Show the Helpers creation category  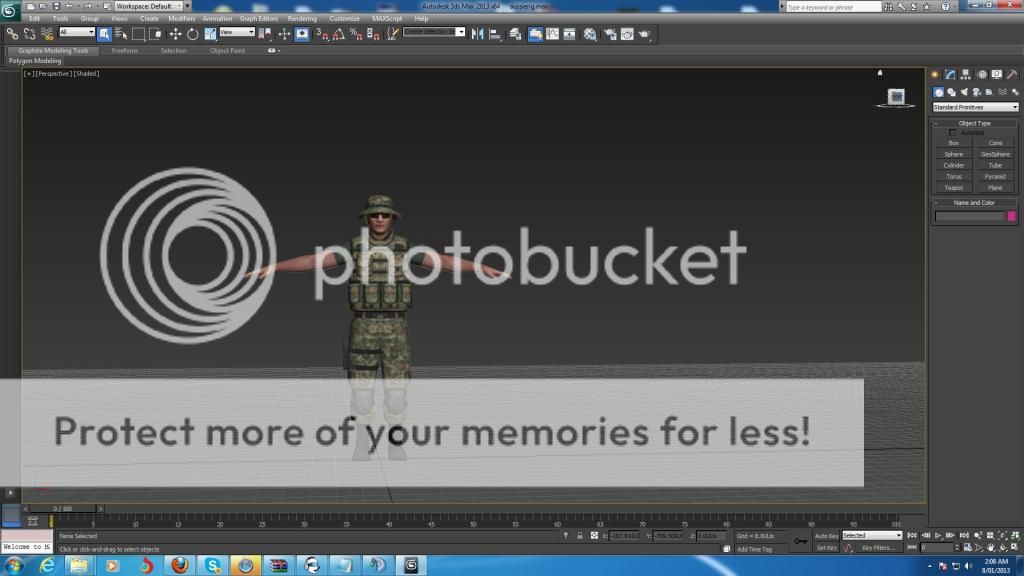pos(989,92)
